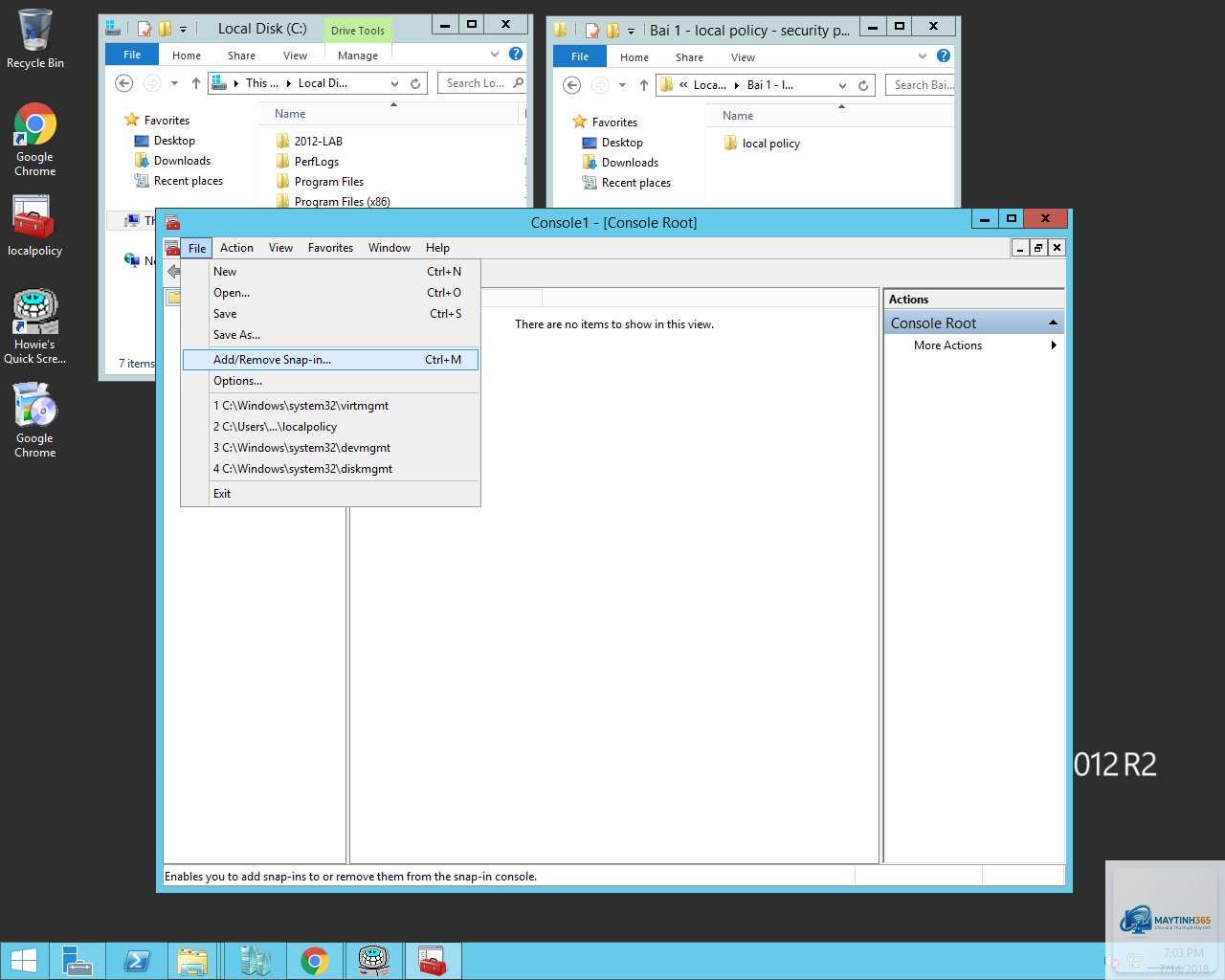Select the localpolicy toolbox desktop icon
Viewport: 1225px width, 980px height.
34,227
